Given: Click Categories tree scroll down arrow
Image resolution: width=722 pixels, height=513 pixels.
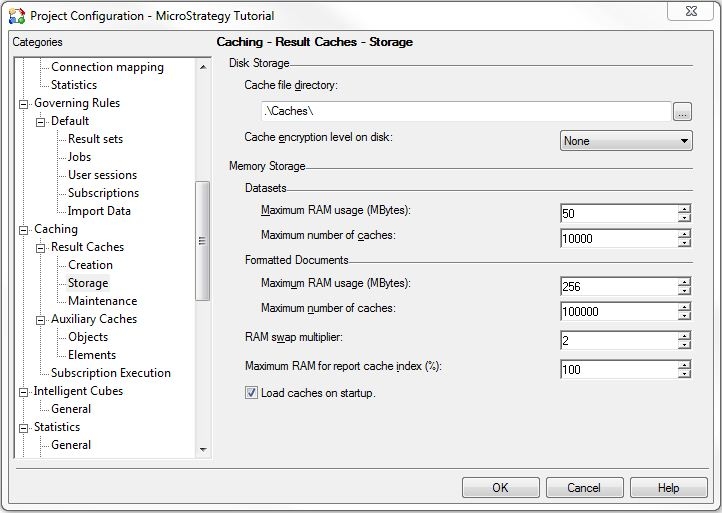Looking at the screenshot, I should click(x=203, y=449).
